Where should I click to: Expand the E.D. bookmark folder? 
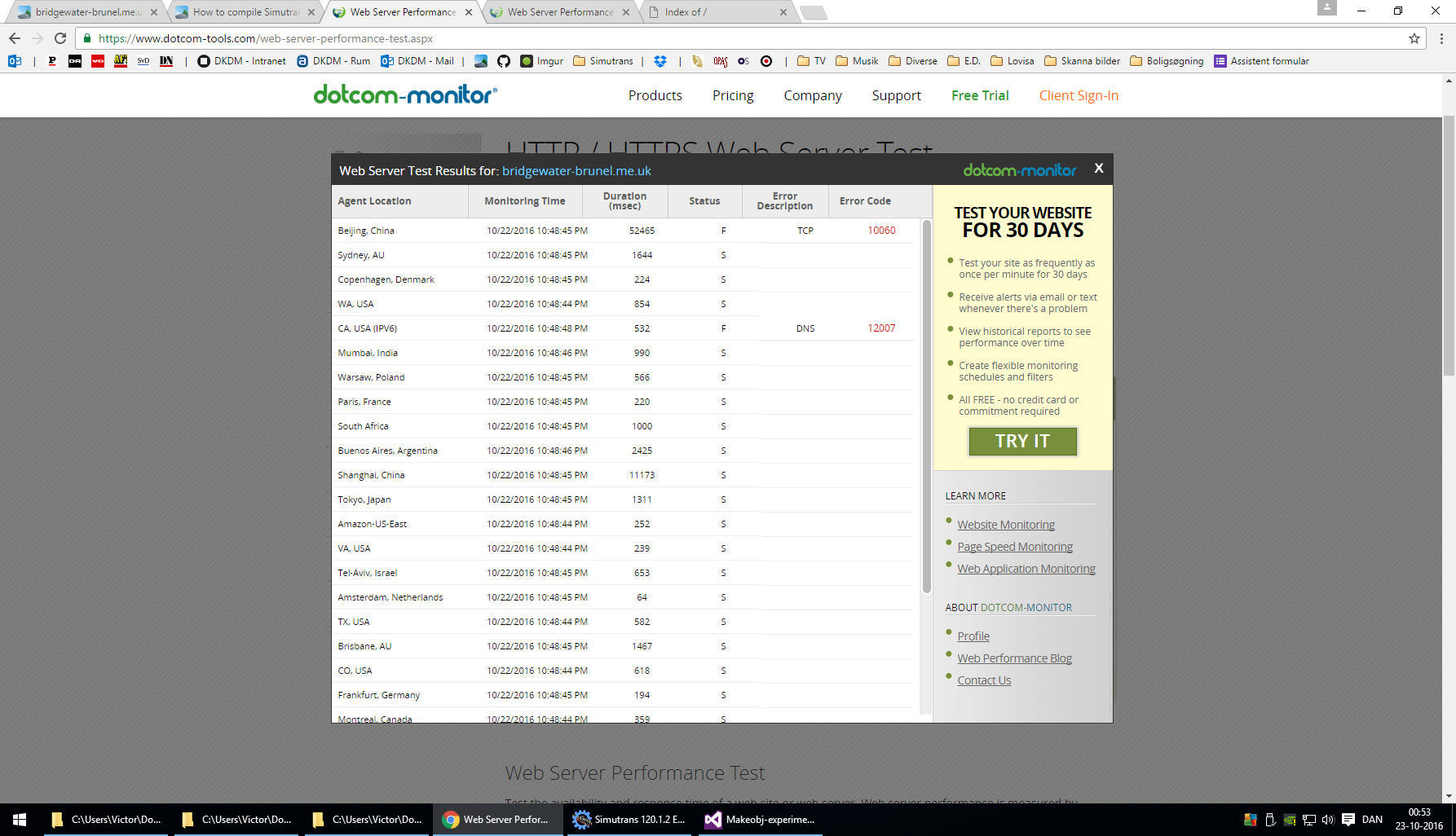point(964,61)
